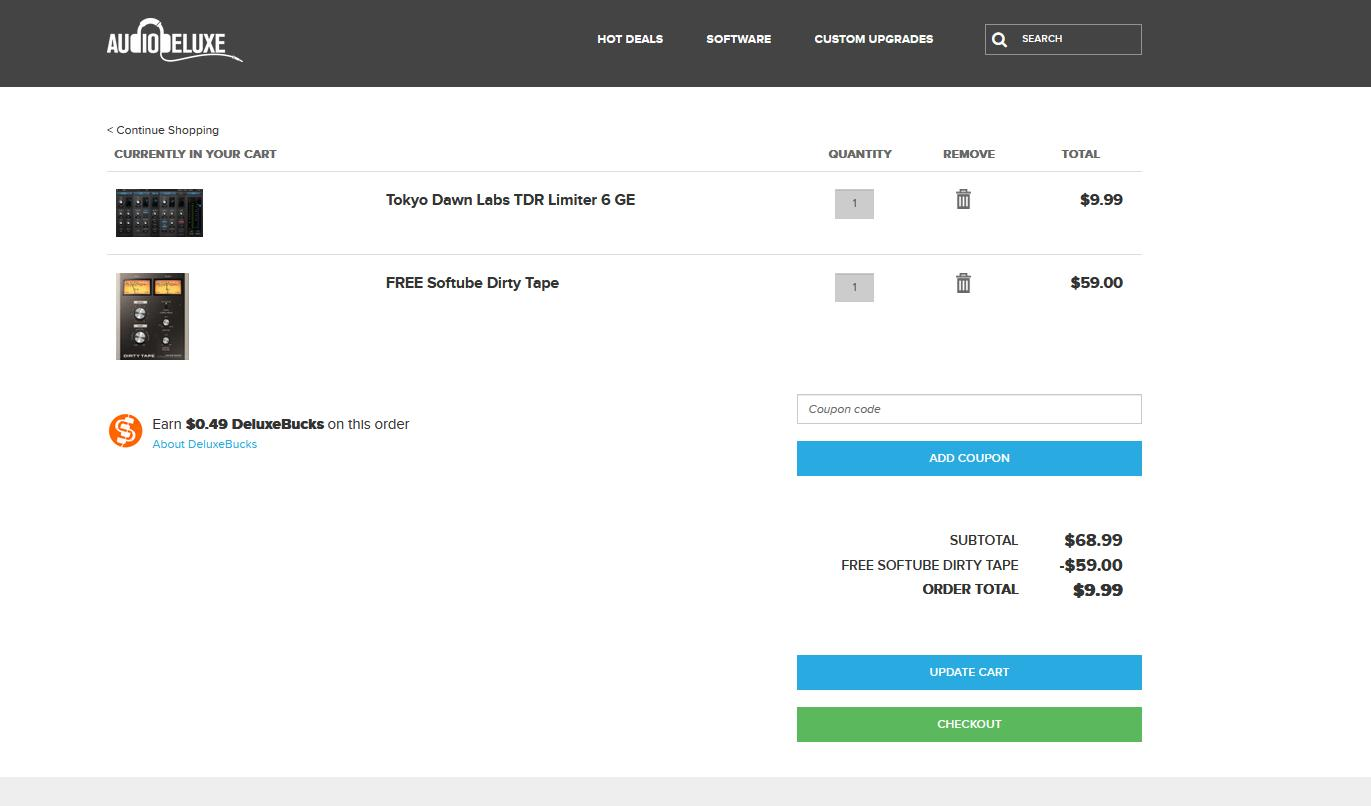The image size is (1371, 806).
Task: Select the $68.99 subtotal amount
Action: (x=1093, y=540)
